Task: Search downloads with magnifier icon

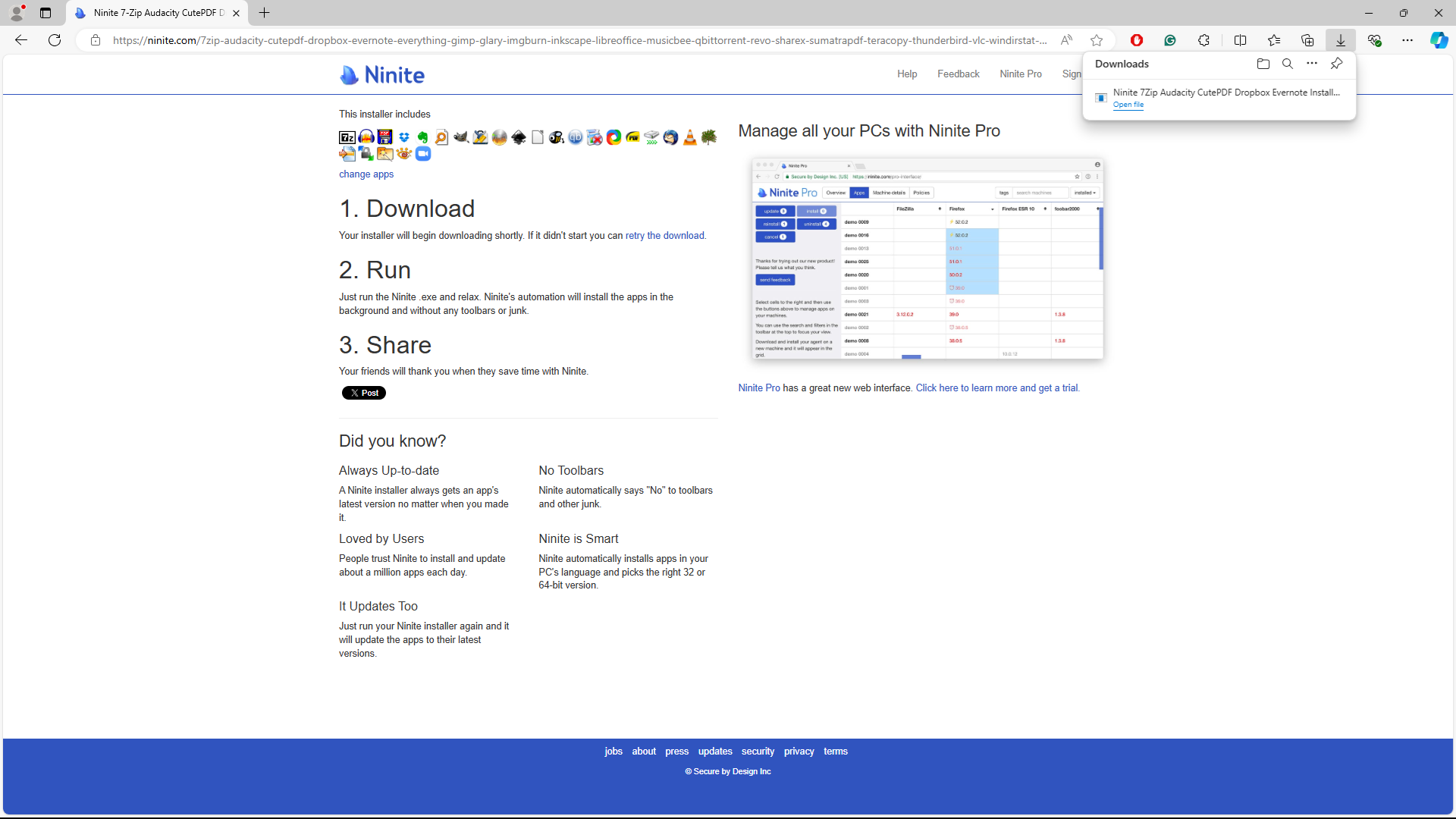Action: click(x=1287, y=64)
